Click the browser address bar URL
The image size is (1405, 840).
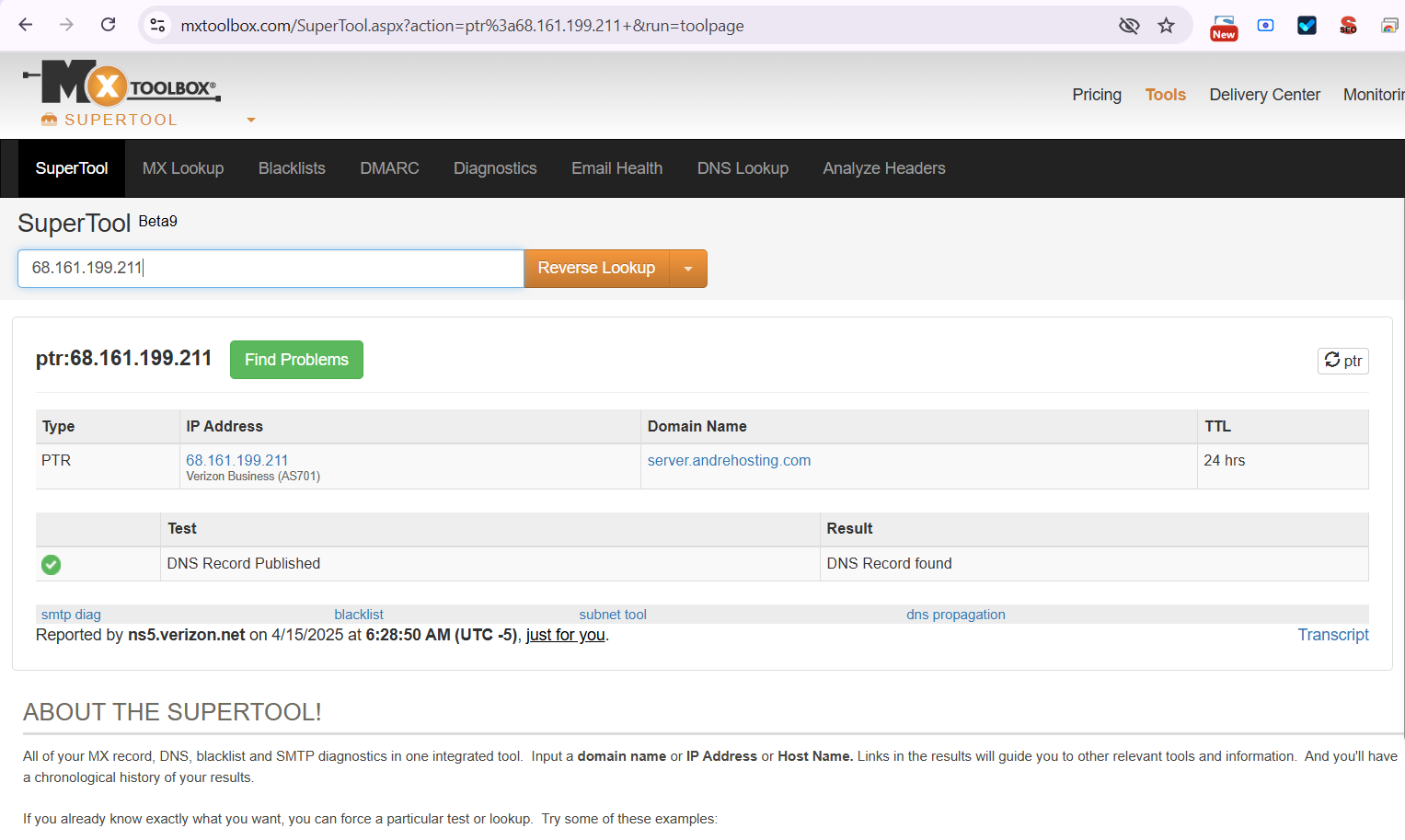click(462, 26)
